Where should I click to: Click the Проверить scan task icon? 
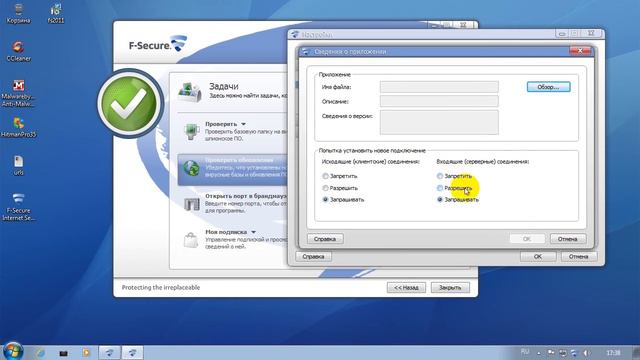[x=191, y=131]
